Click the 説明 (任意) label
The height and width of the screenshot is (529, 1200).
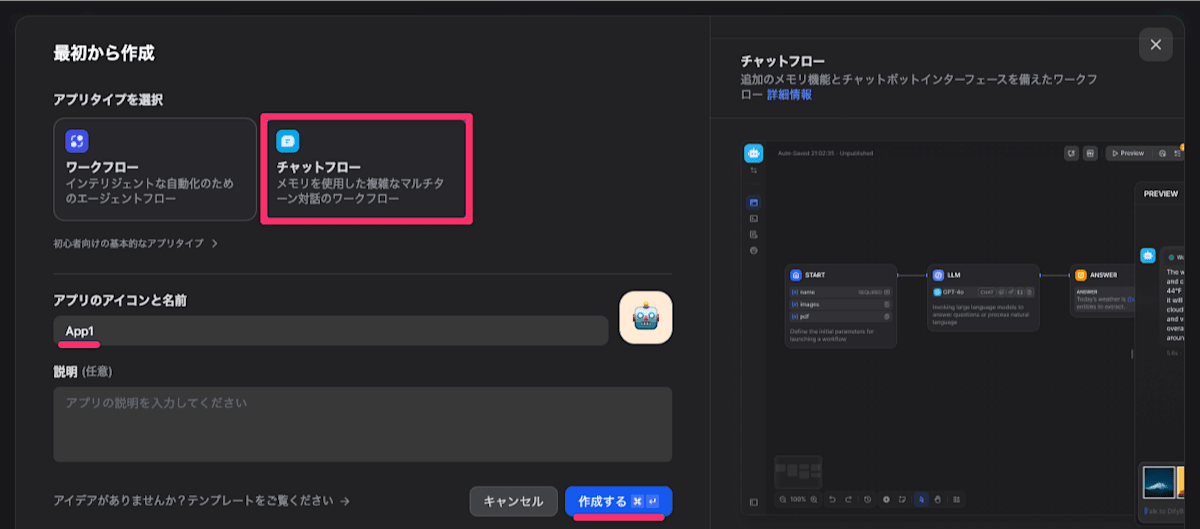click(83, 371)
